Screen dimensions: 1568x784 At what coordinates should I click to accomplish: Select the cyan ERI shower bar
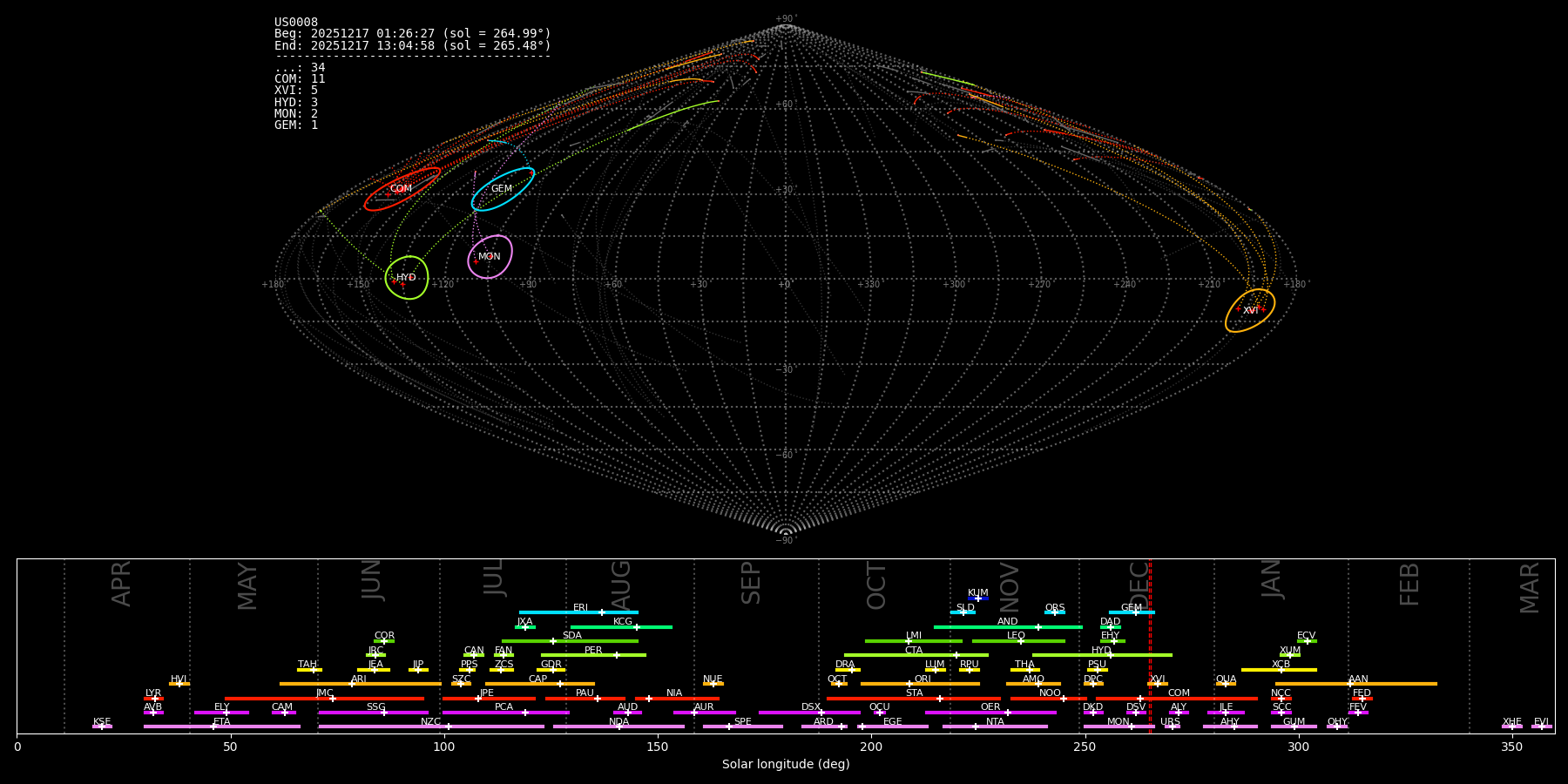(x=578, y=612)
